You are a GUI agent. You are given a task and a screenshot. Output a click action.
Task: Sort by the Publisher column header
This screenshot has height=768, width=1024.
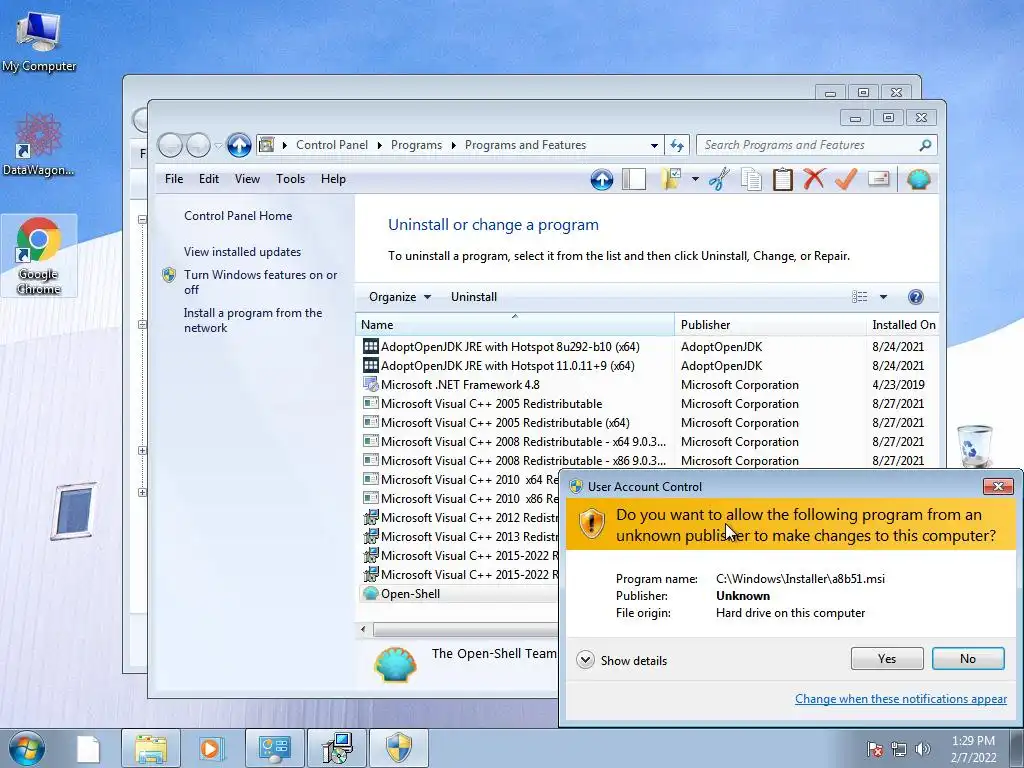click(770, 325)
